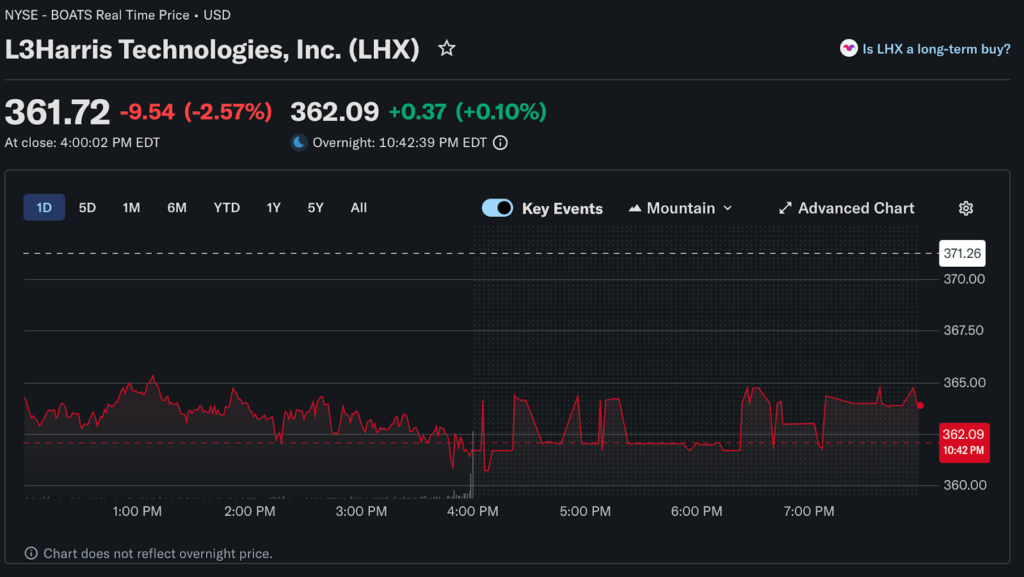The height and width of the screenshot is (577, 1024).
Task: Click the mountain chart type icon
Action: [635, 208]
